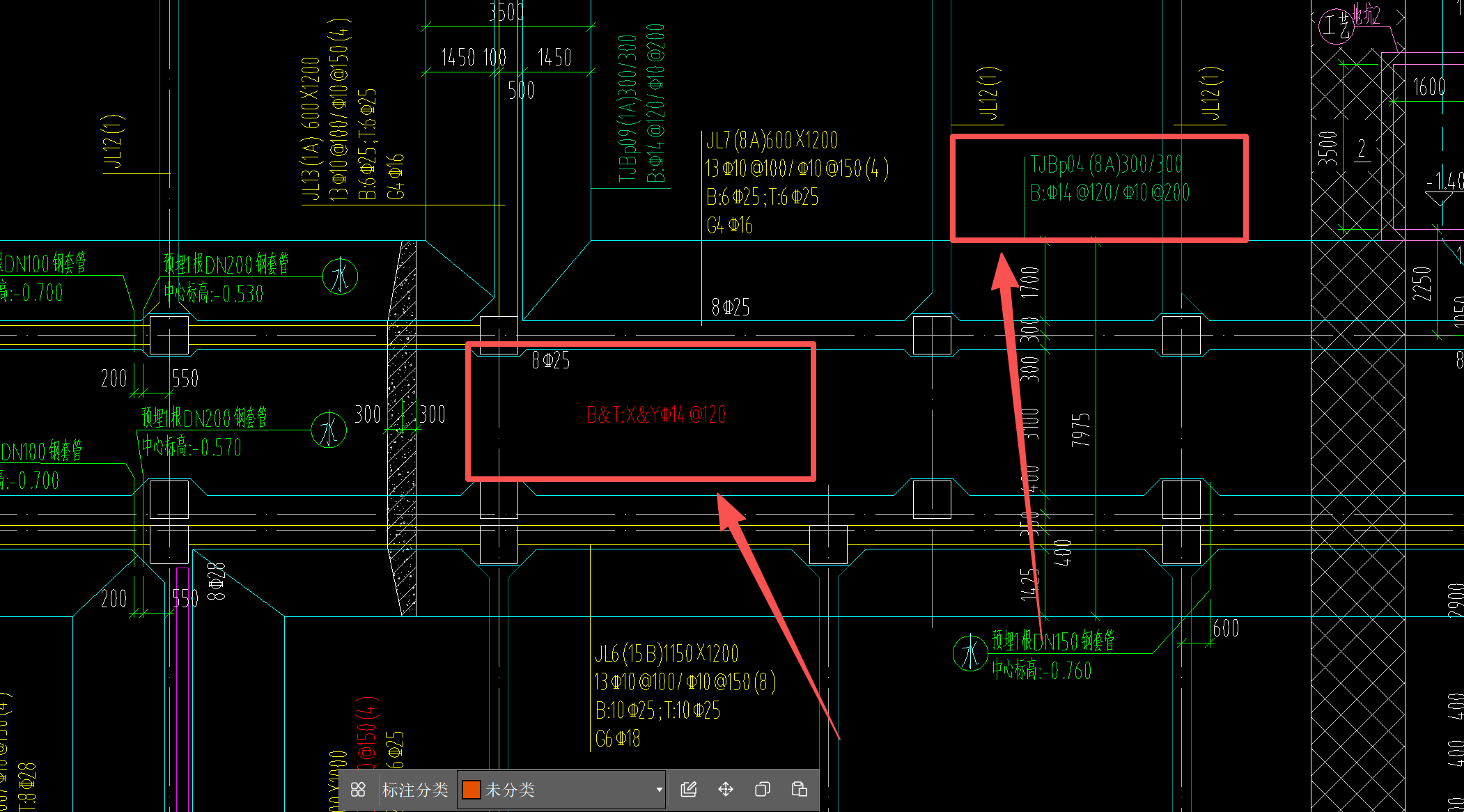The height and width of the screenshot is (812, 1464).
Task: Click the JL7(8A)600X1200 beam label
Action: (772, 141)
